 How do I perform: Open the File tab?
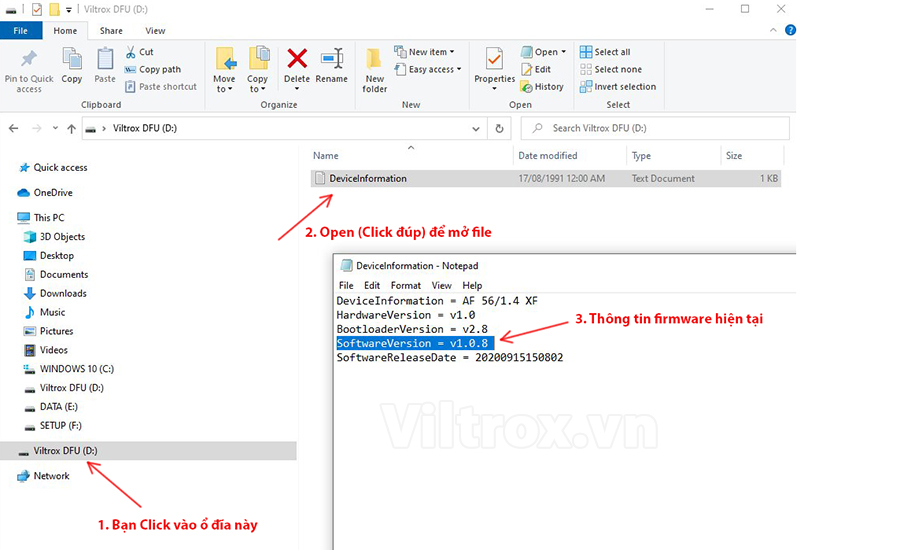(x=21, y=30)
